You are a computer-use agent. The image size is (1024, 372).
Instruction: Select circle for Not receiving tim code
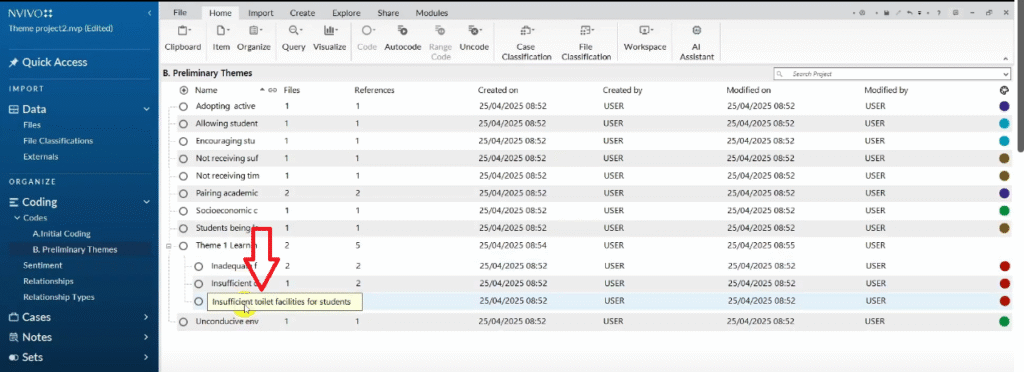point(184,176)
